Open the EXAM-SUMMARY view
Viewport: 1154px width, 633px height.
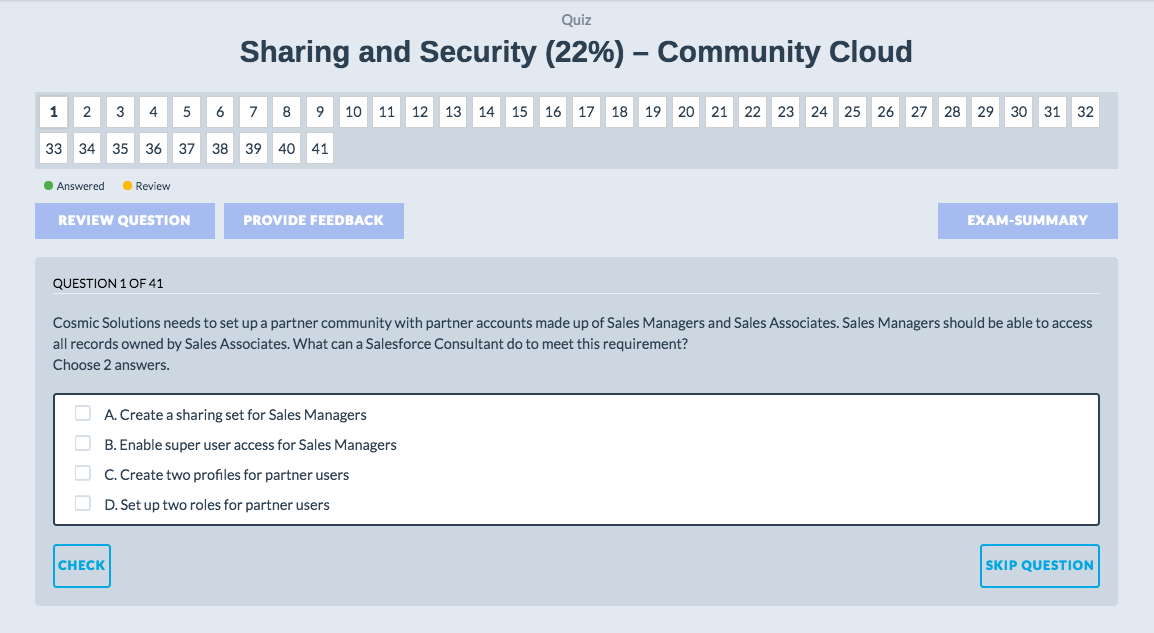tap(1027, 221)
